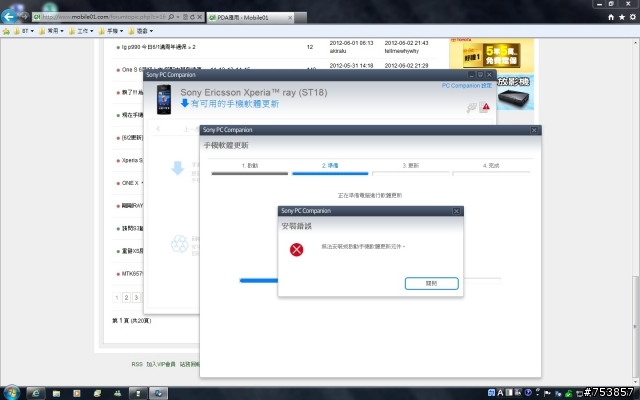Maximize the Sony PC Companion main window
The width and height of the screenshot is (640, 400).
click(480, 75)
